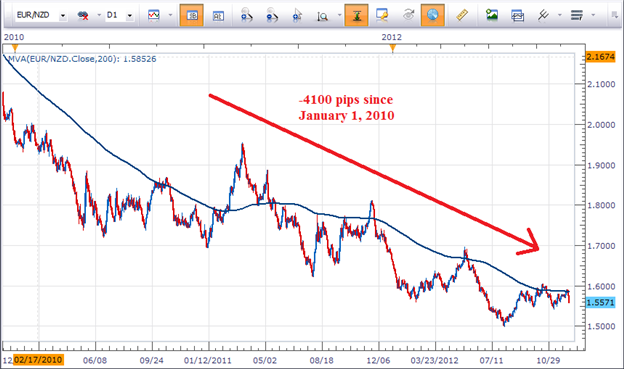Click the 1.5571 current price label

point(601,303)
